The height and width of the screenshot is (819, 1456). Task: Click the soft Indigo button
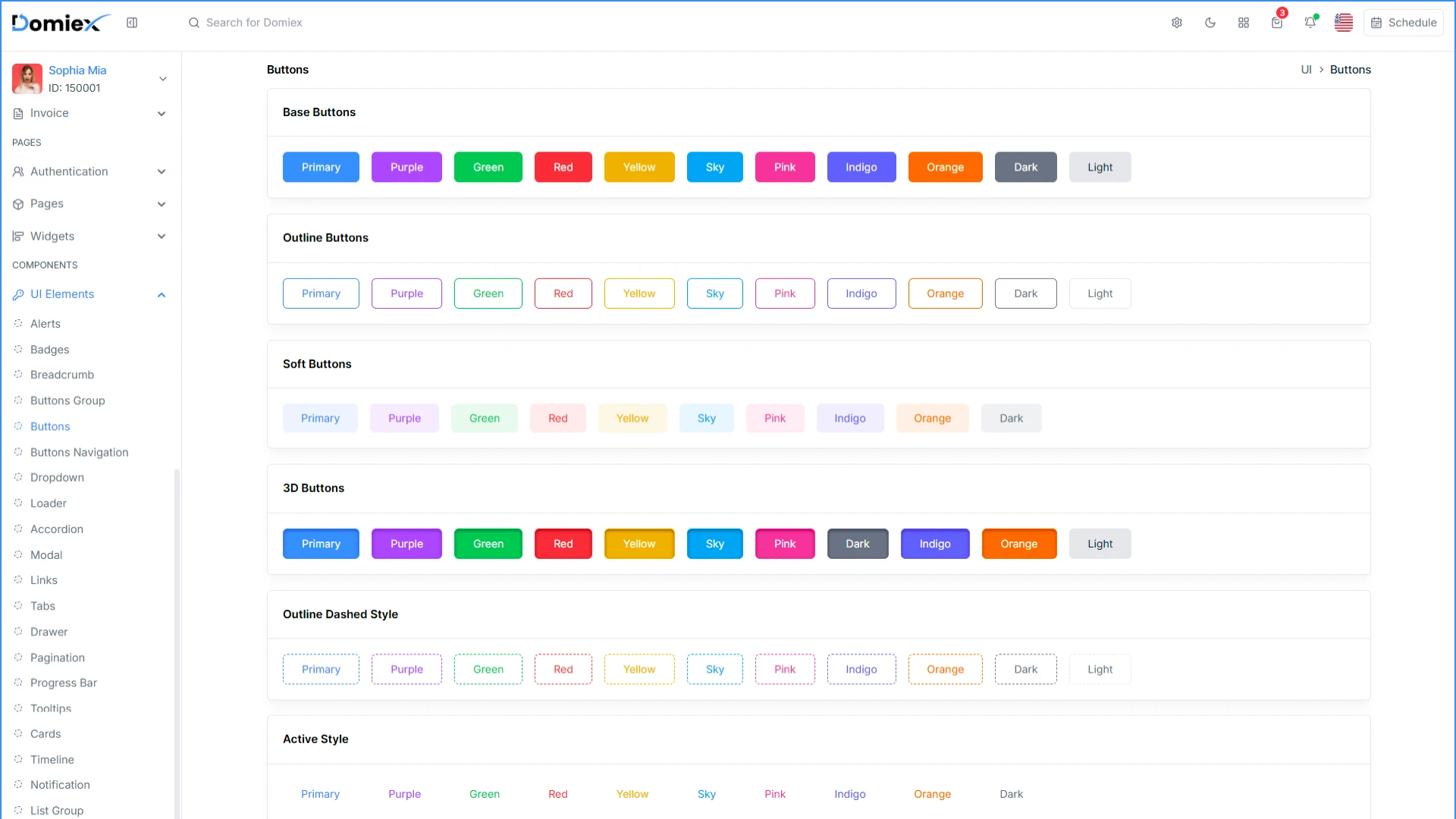pos(850,419)
